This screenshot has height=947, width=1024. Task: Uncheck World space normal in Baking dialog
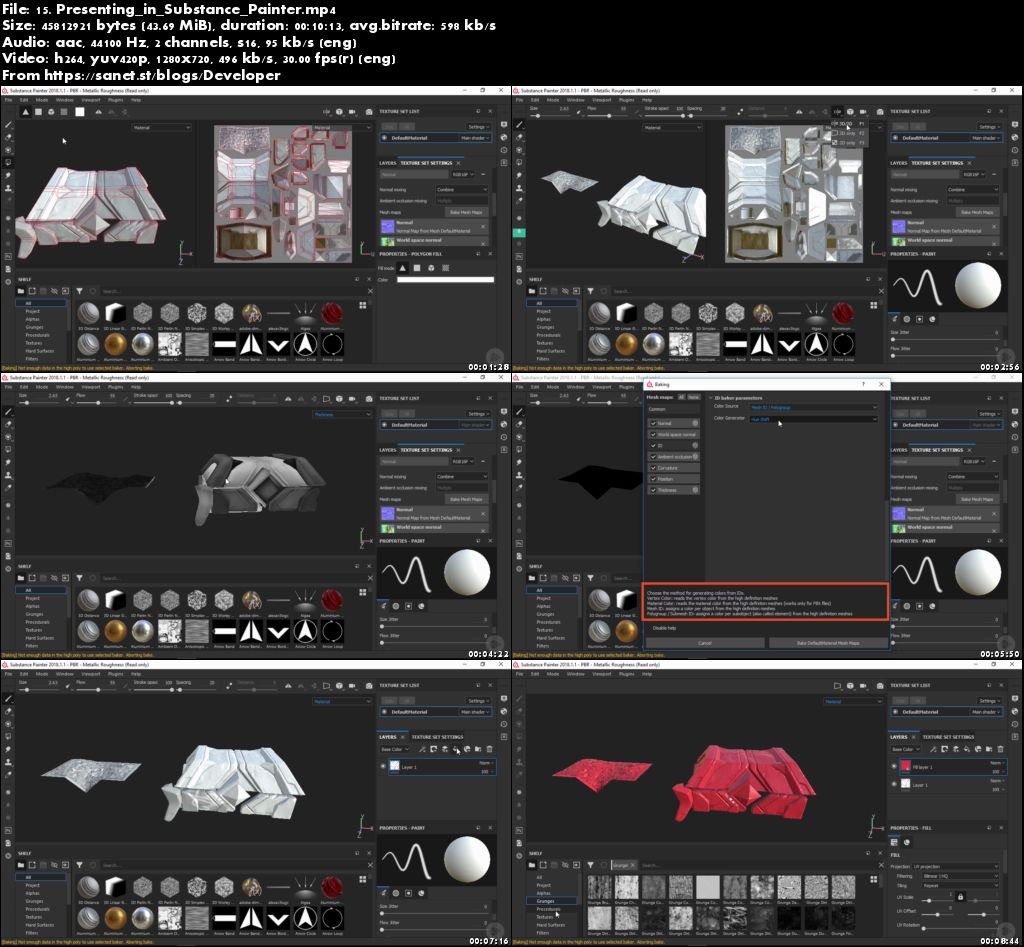pos(653,434)
